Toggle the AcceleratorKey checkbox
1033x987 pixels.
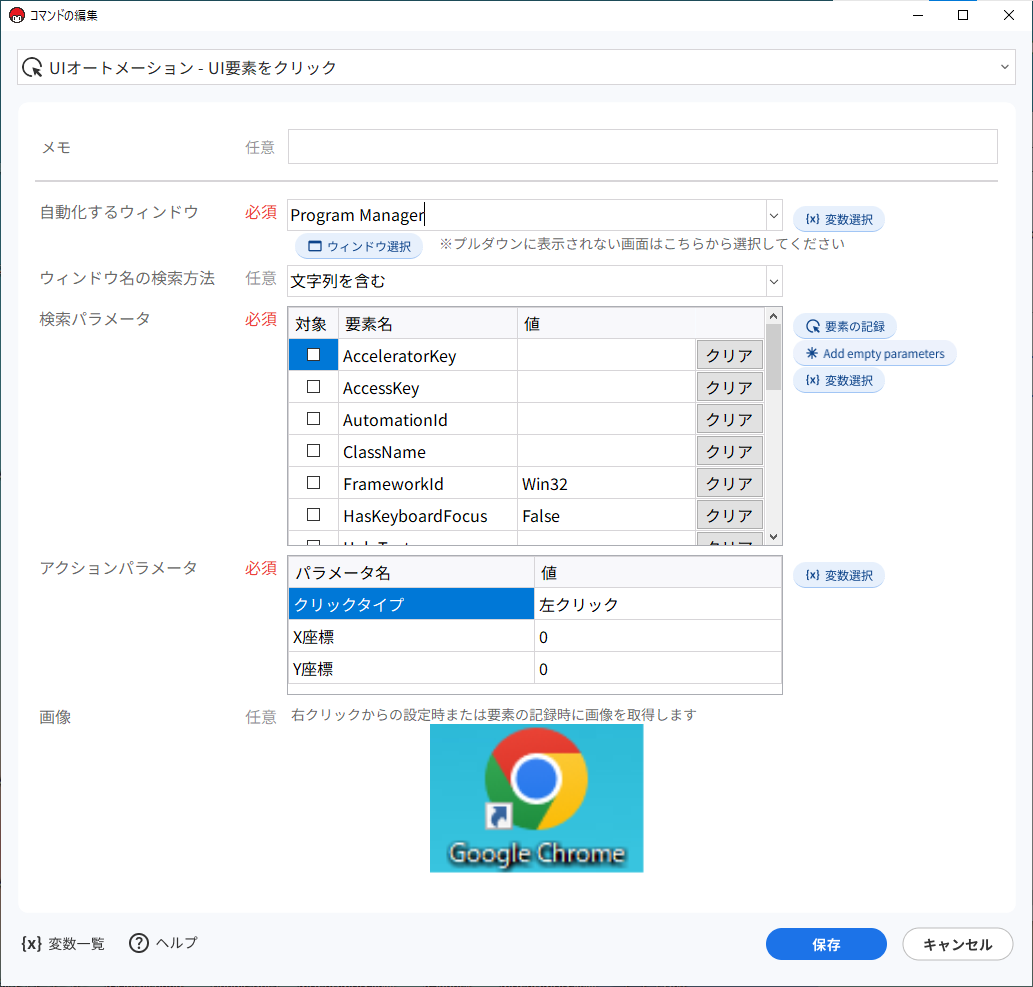pos(314,354)
